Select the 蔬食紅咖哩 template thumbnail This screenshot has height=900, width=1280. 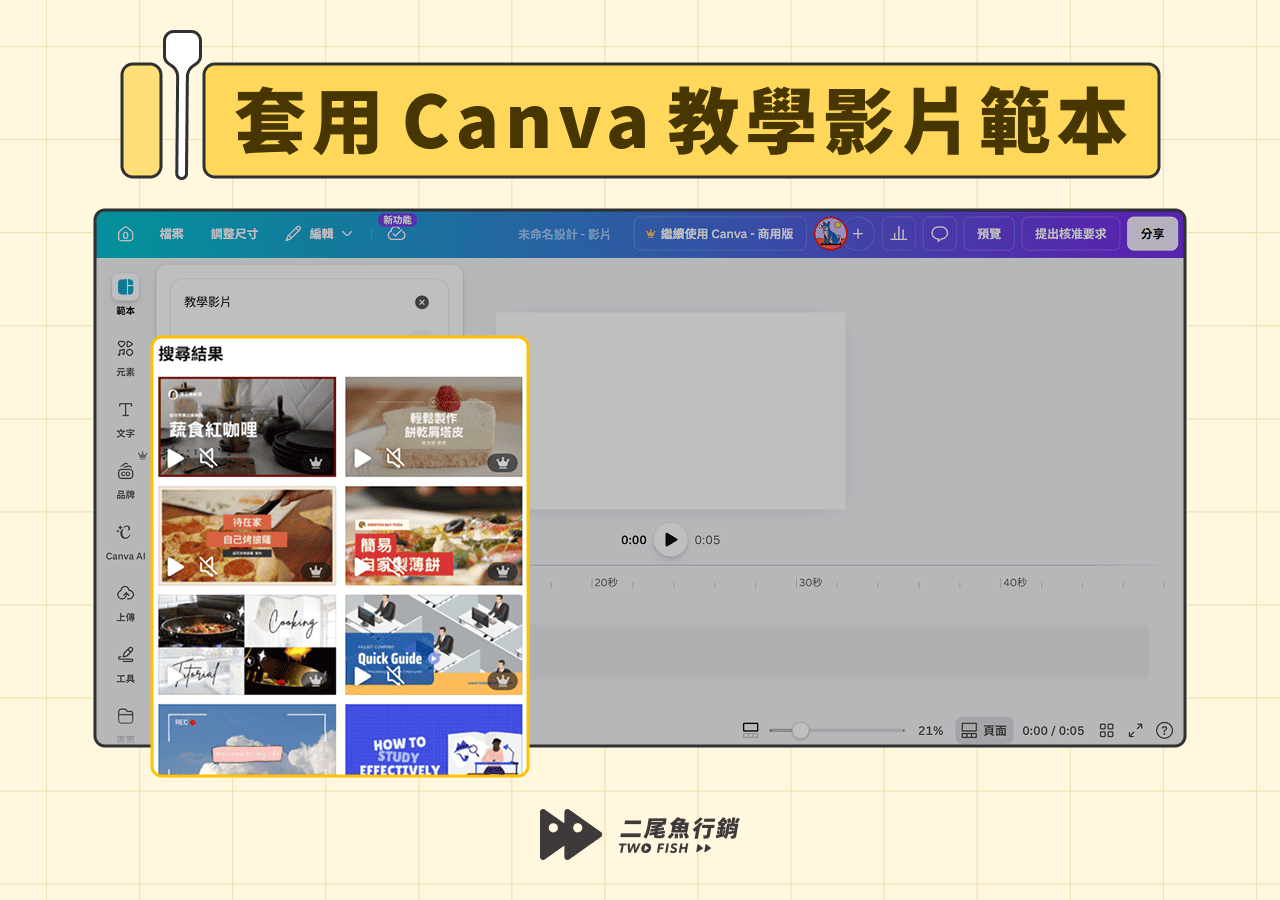[247, 427]
